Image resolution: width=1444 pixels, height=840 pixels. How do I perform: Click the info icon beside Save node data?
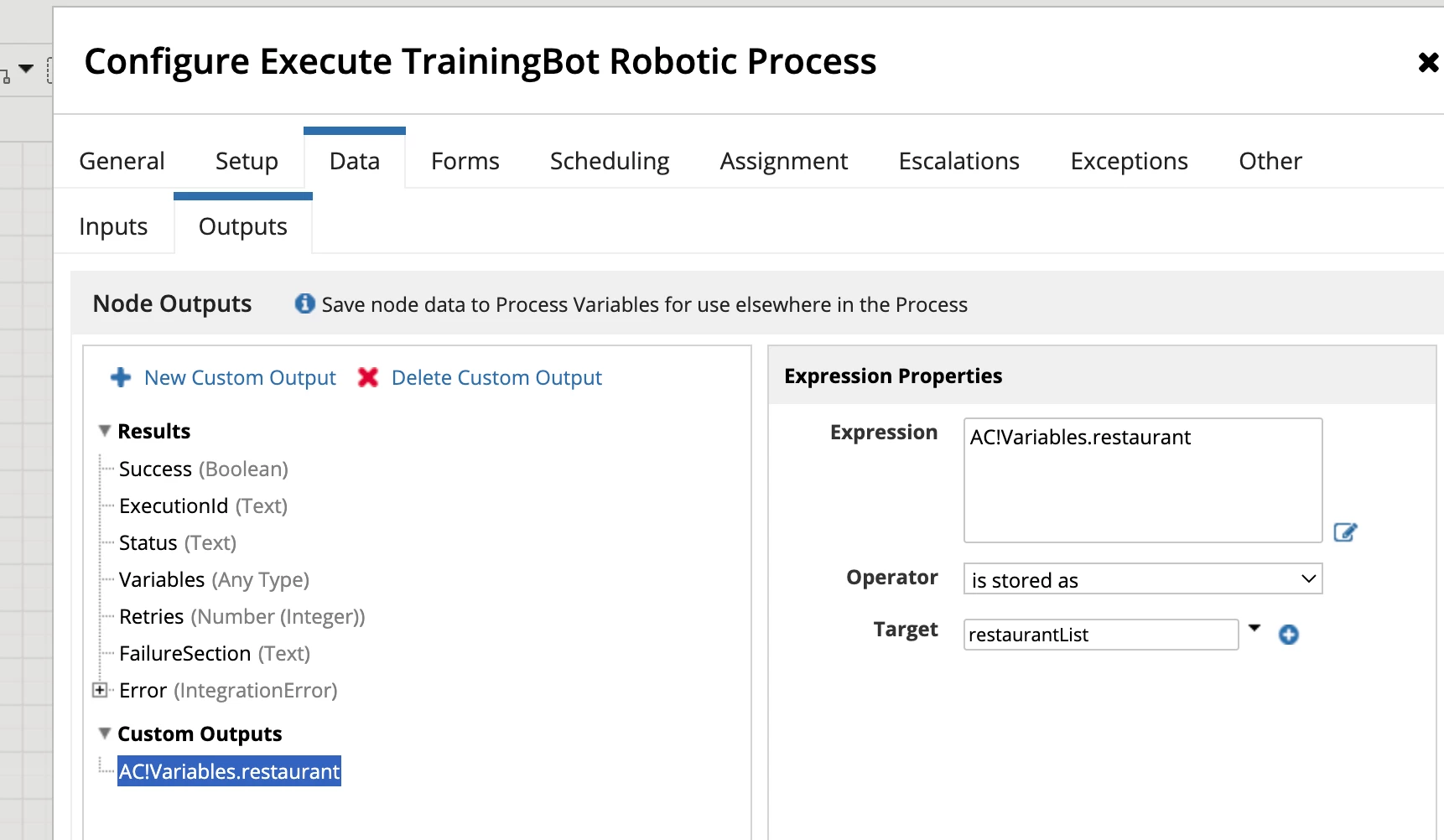305,303
